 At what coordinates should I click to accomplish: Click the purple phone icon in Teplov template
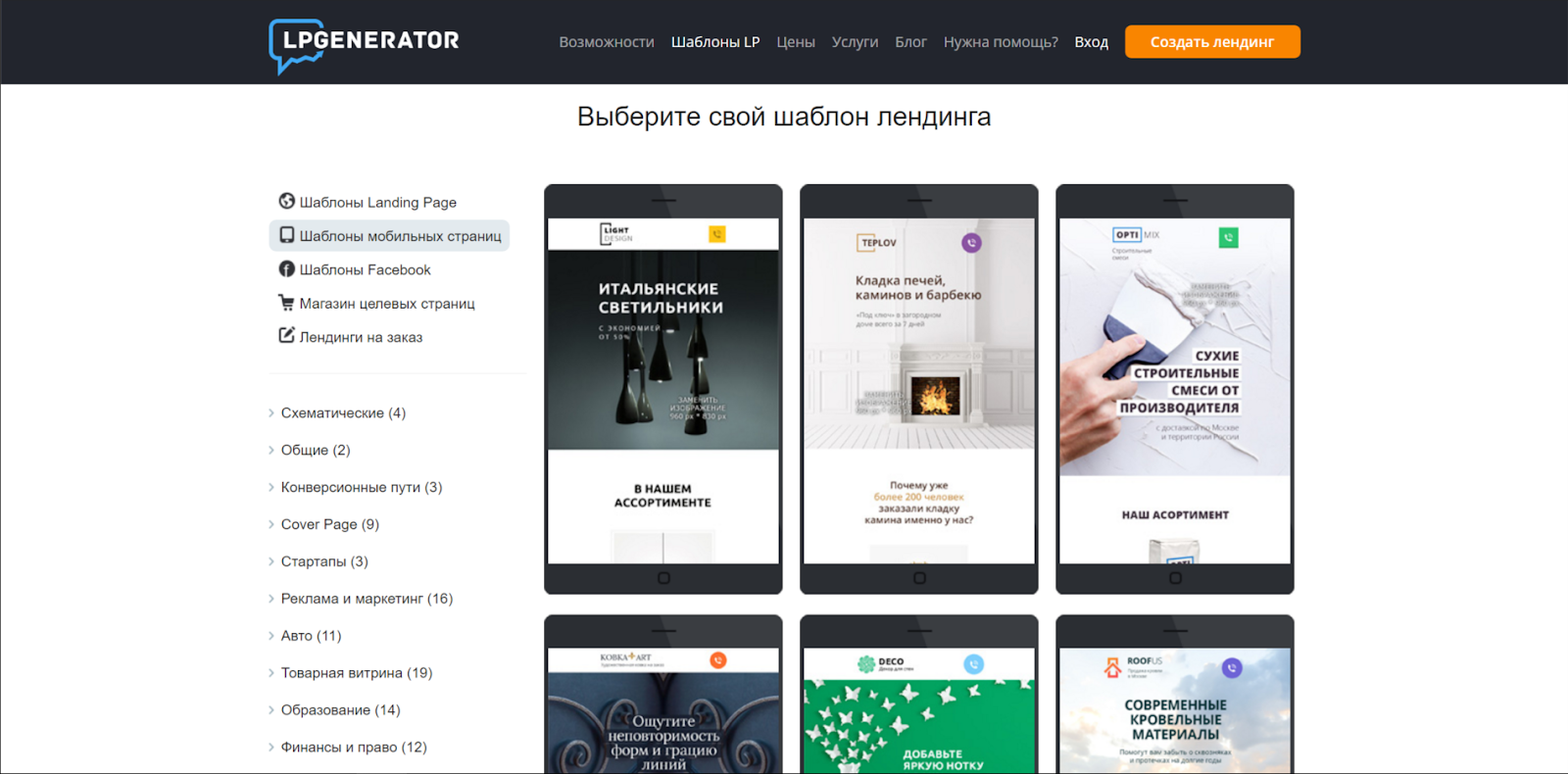click(x=971, y=242)
